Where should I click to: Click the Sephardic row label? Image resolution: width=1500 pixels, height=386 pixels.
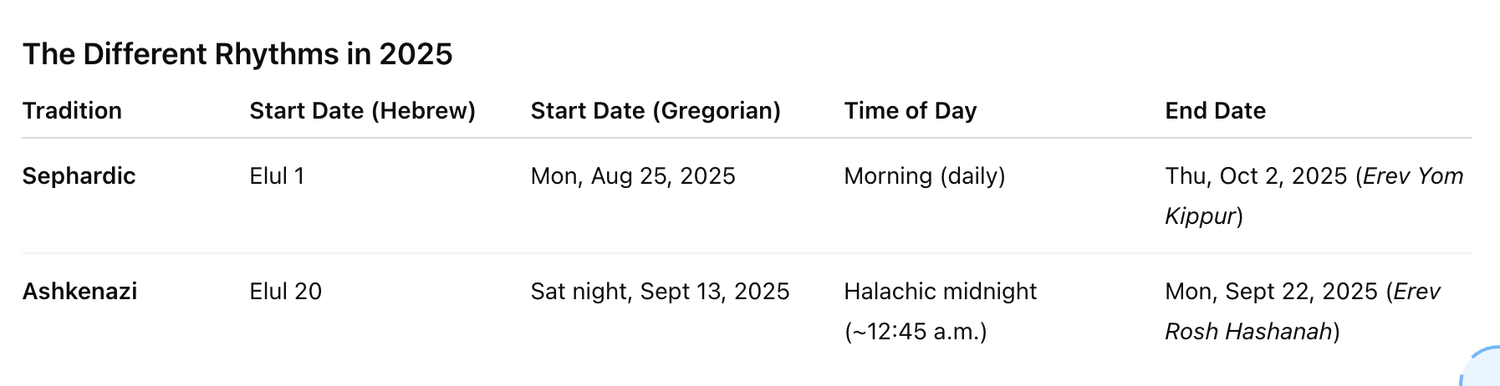tap(79, 177)
